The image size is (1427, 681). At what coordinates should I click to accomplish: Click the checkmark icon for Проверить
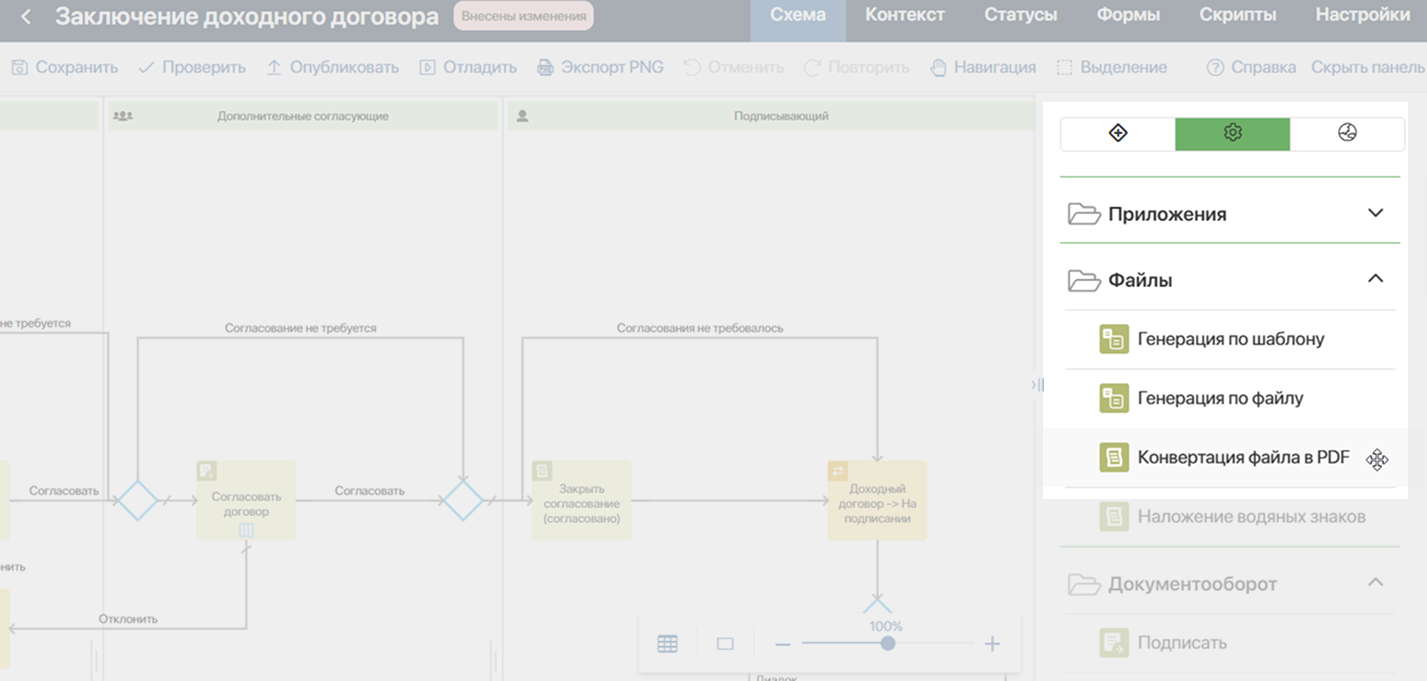146,68
